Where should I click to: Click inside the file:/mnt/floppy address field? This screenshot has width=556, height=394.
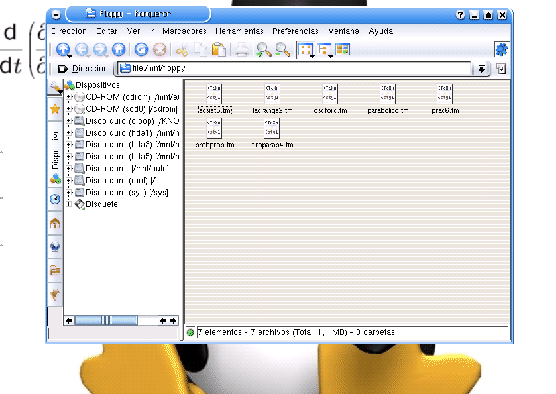(x=294, y=68)
